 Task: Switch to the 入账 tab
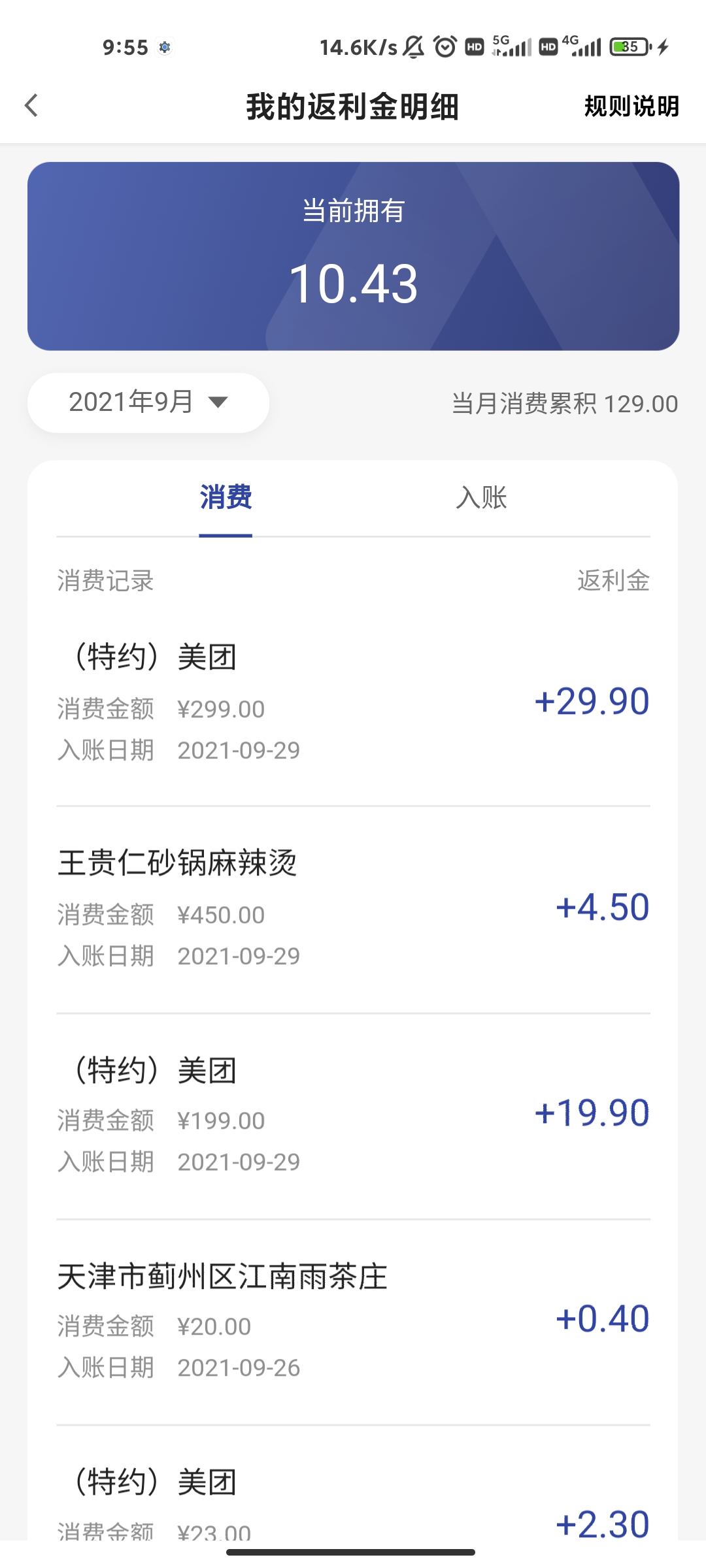tap(481, 498)
